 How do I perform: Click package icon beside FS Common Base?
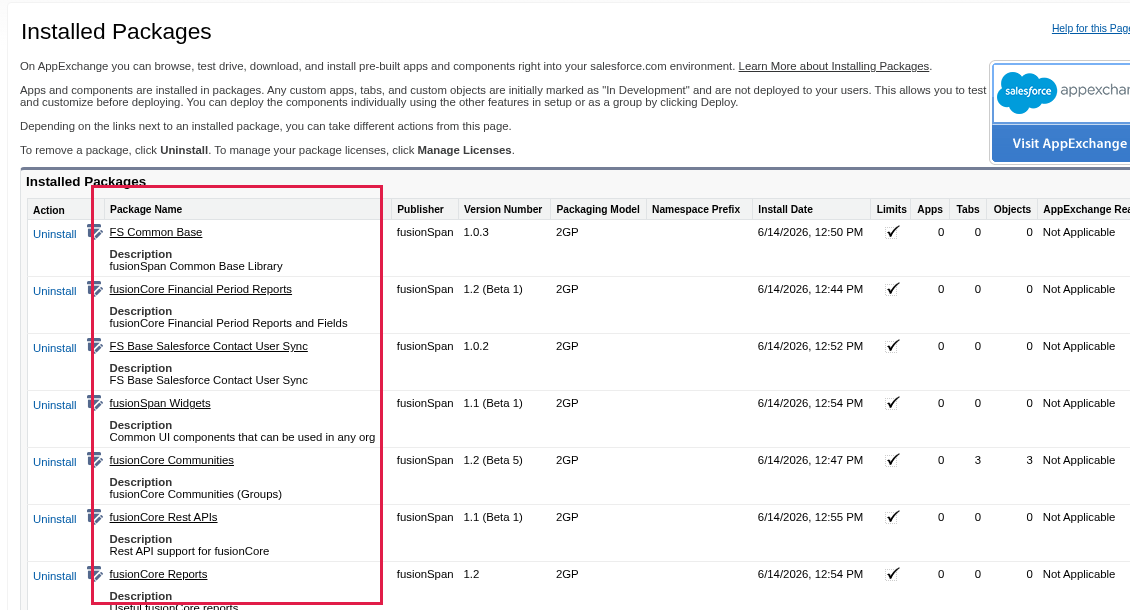95,231
